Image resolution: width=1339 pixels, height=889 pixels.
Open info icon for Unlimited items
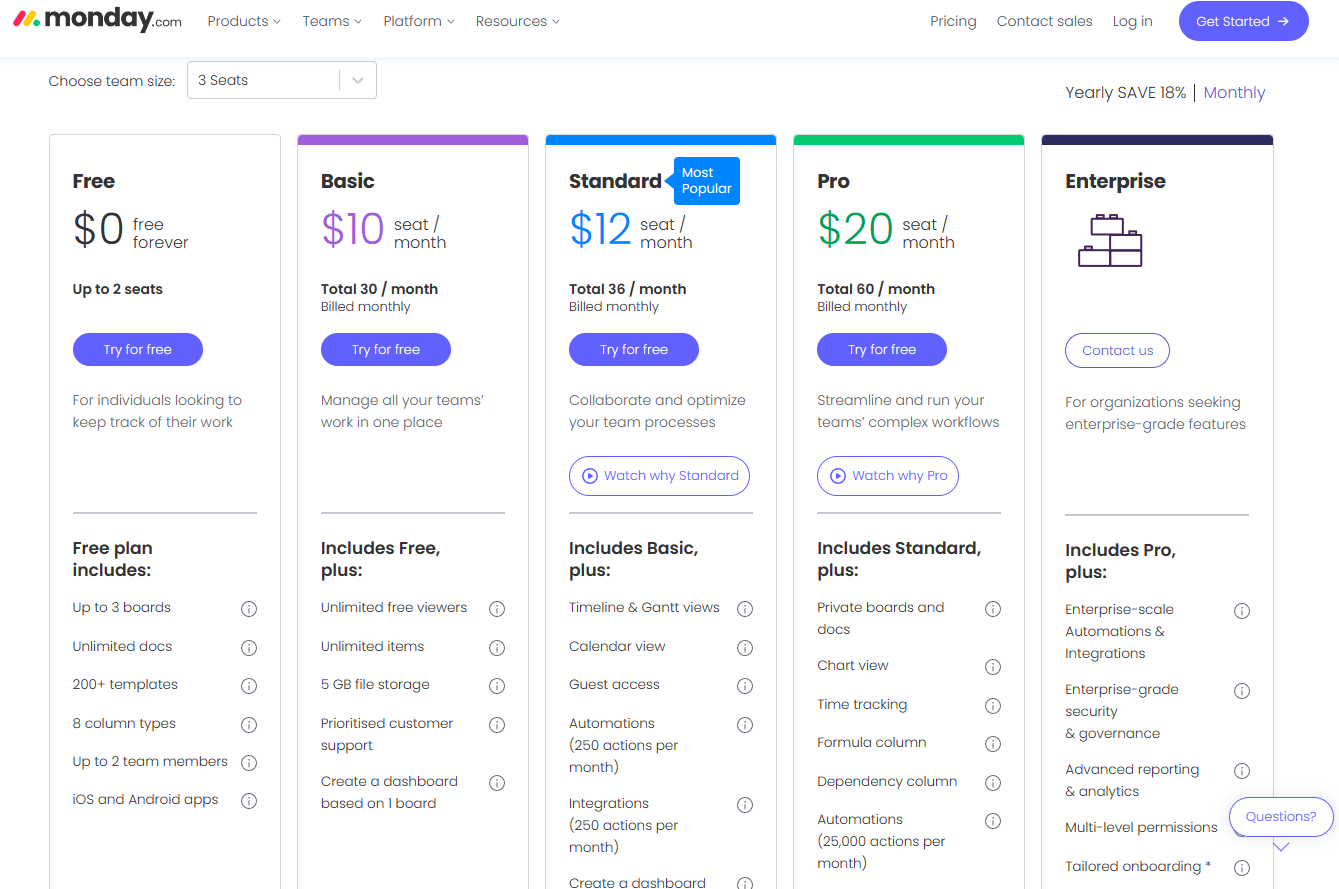[497, 648]
